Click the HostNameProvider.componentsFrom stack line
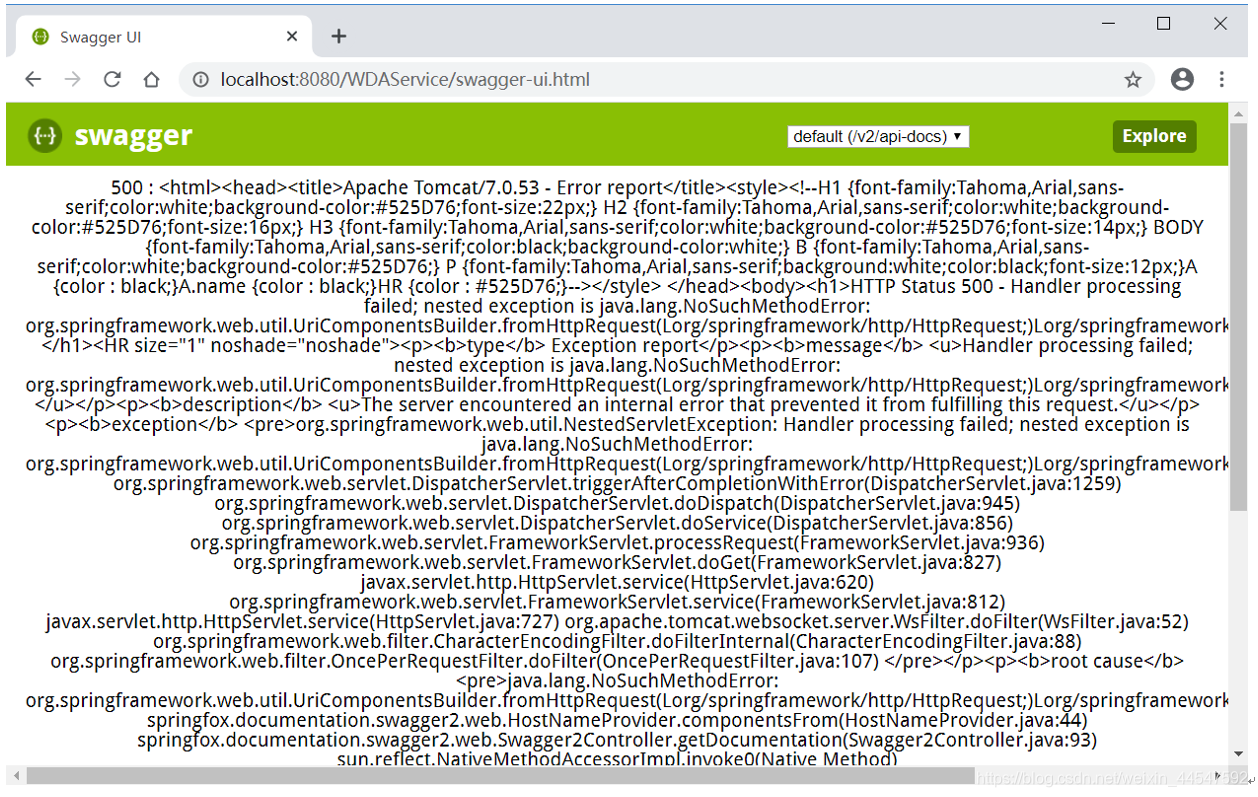Image resolution: width=1258 pixels, height=797 pixels. click(617, 720)
